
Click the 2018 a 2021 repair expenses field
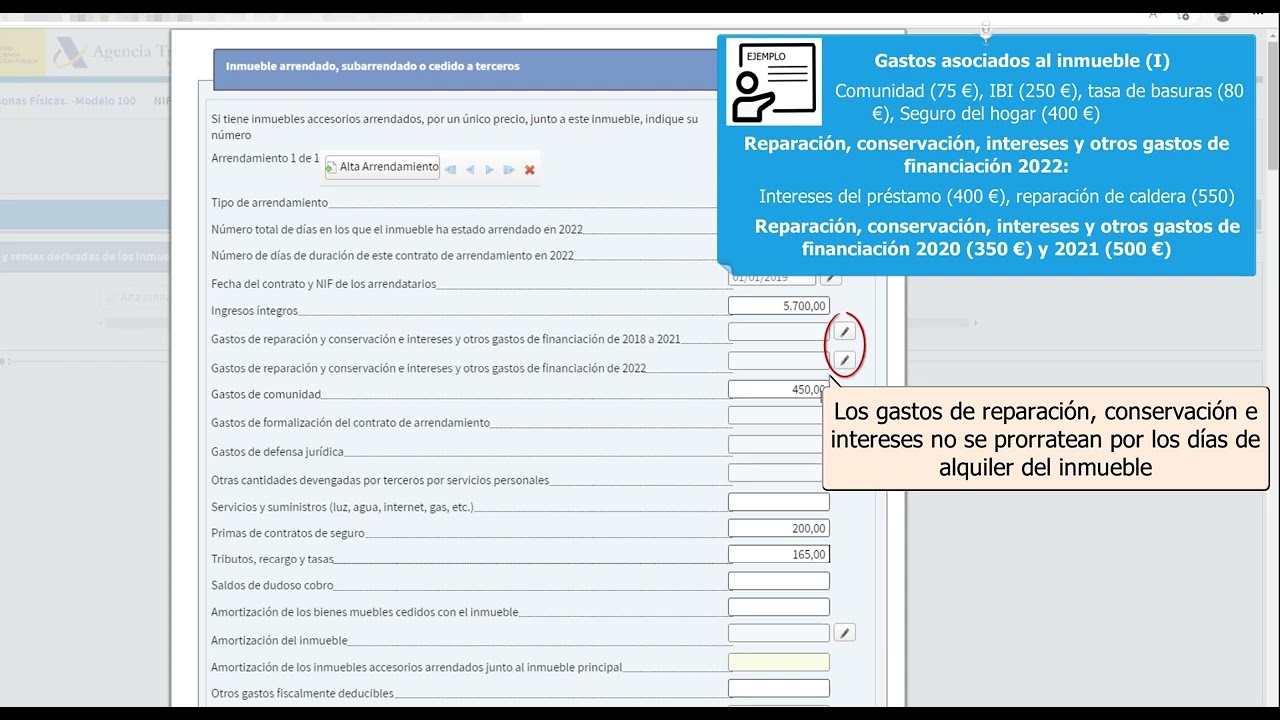point(779,332)
